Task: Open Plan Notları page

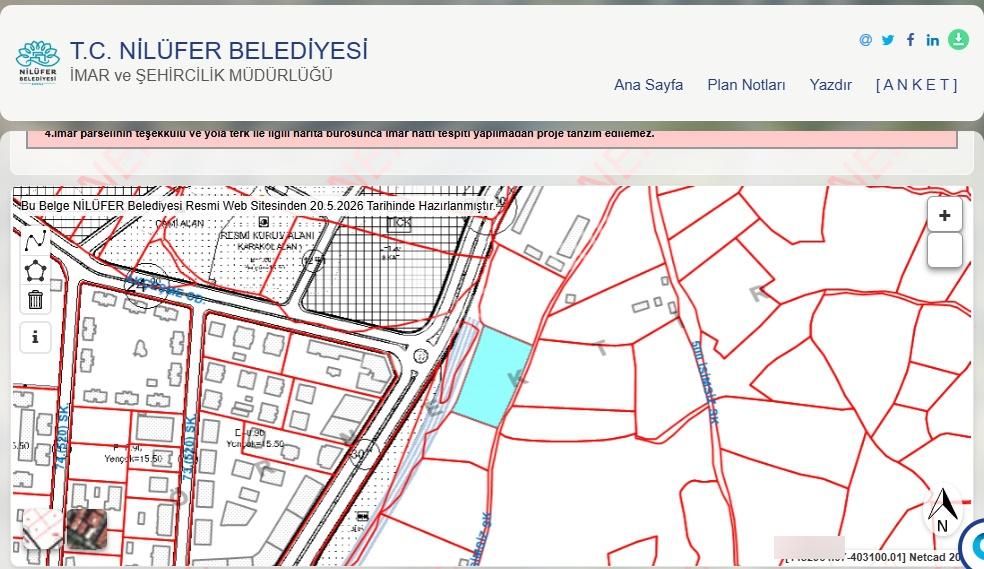Action: tap(746, 85)
